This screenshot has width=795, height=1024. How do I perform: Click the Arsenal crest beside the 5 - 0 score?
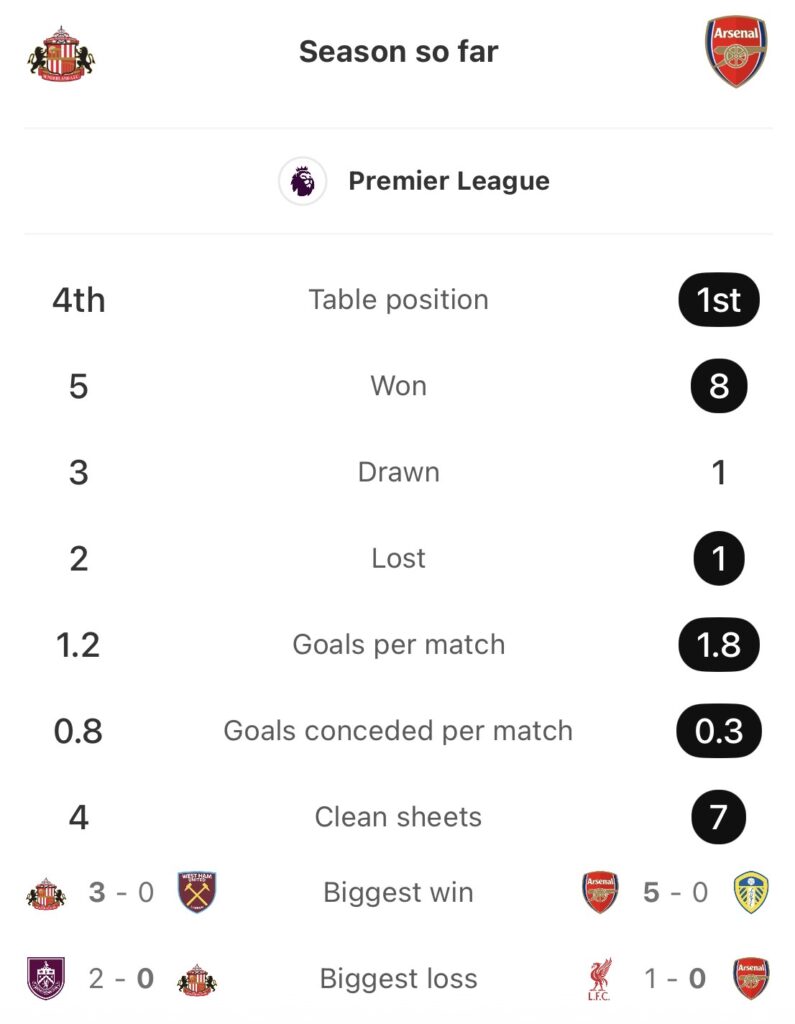(x=601, y=892)
